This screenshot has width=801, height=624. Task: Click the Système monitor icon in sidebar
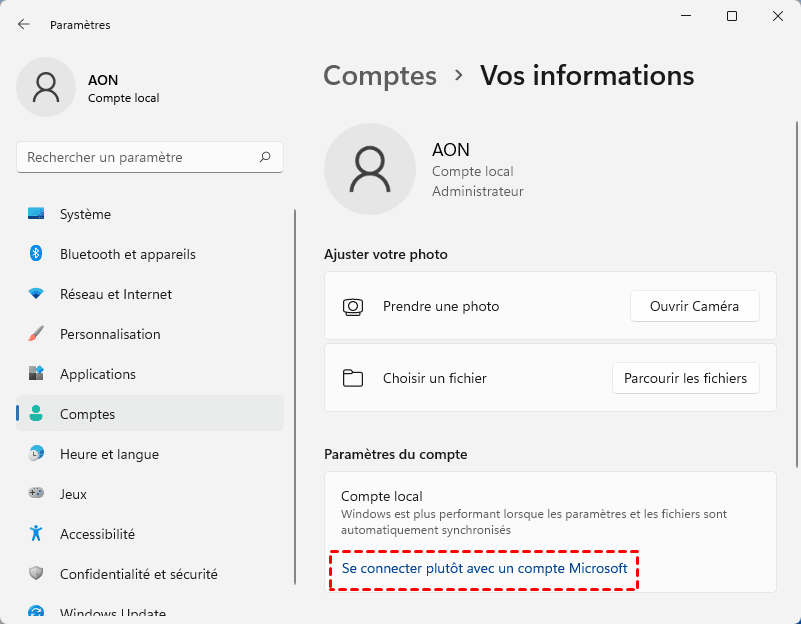click(x=36, y=214)
